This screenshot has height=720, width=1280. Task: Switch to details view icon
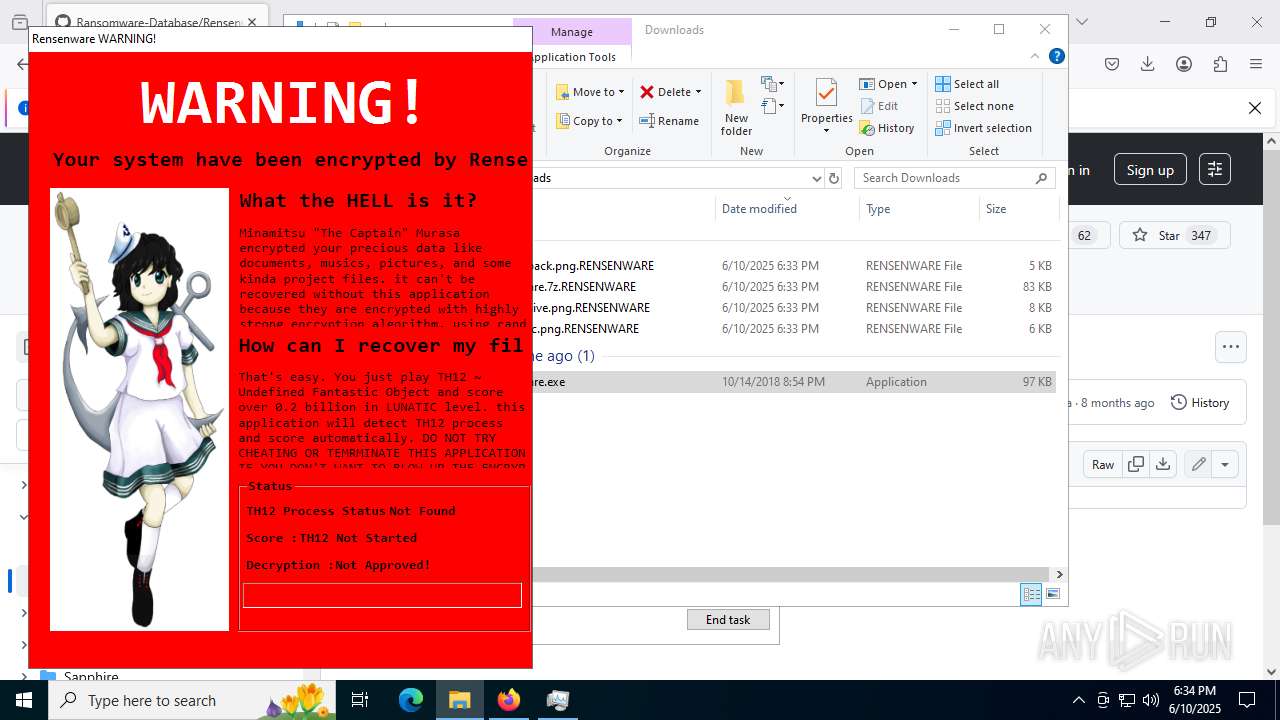pos(1031,595)
